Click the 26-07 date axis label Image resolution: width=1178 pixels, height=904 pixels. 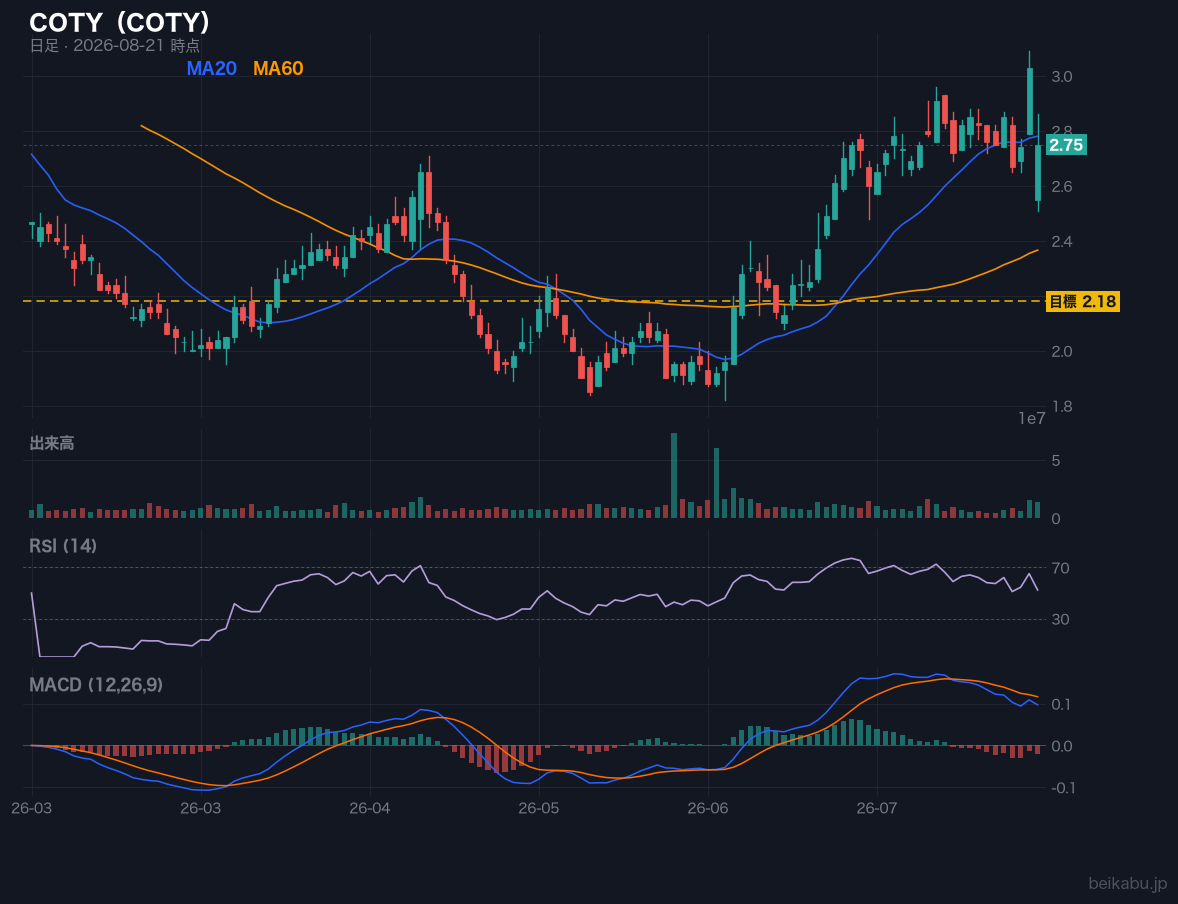pos(877,809)
